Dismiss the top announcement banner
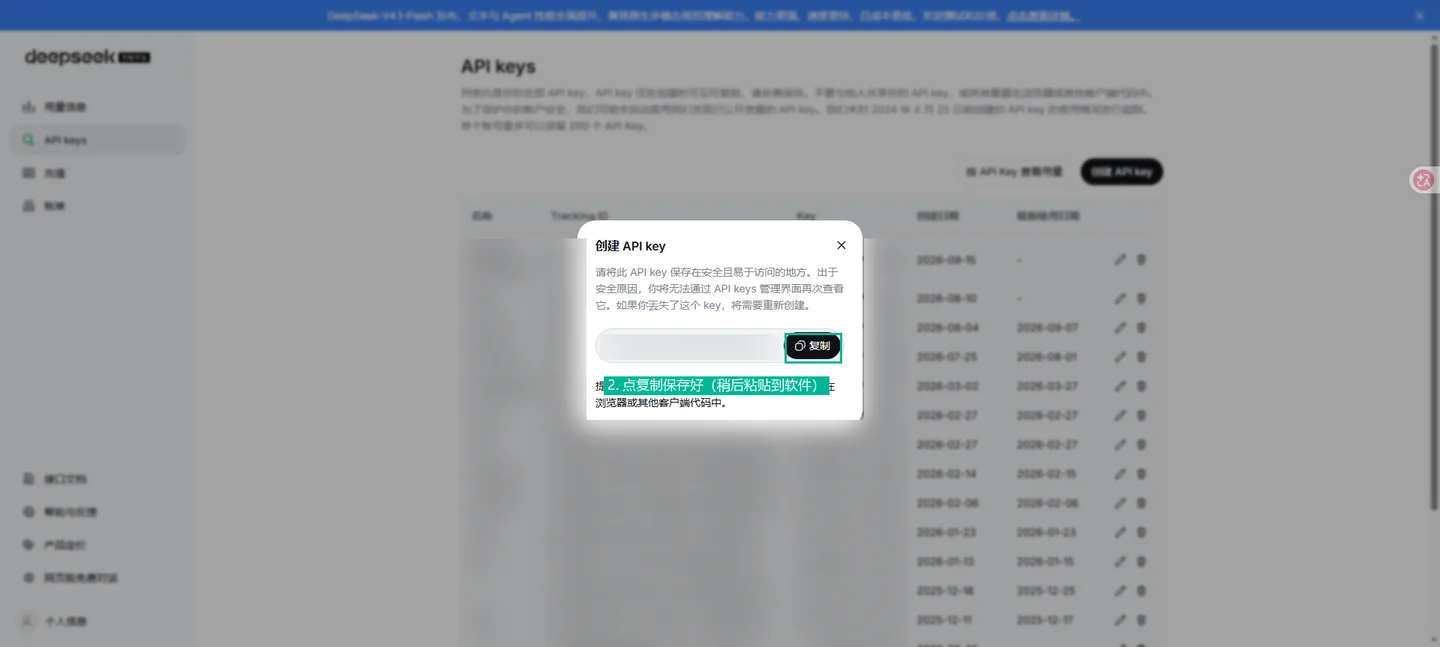 [1419, 15]
